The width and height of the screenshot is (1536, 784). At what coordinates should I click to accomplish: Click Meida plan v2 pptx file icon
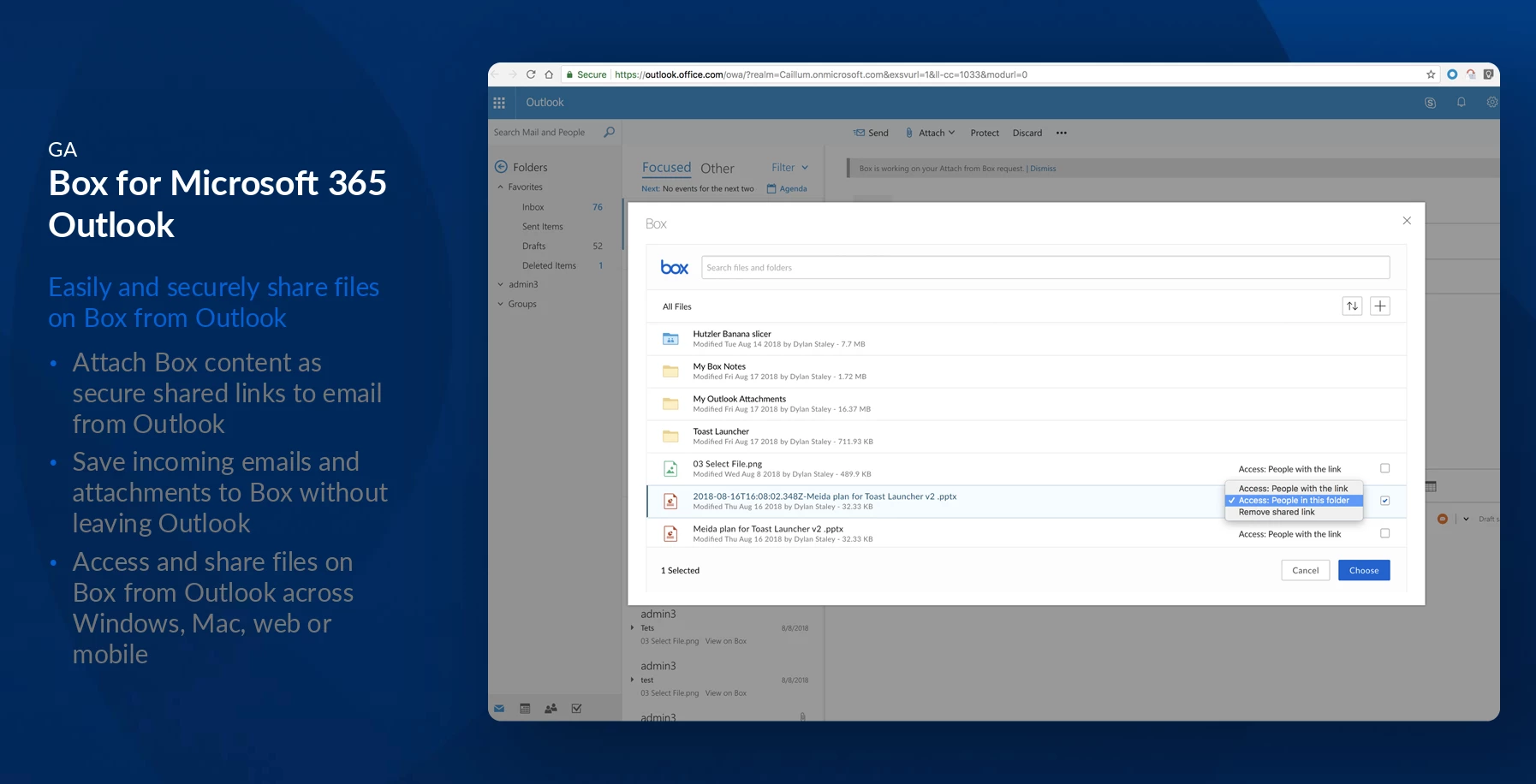tap(670, 534)
